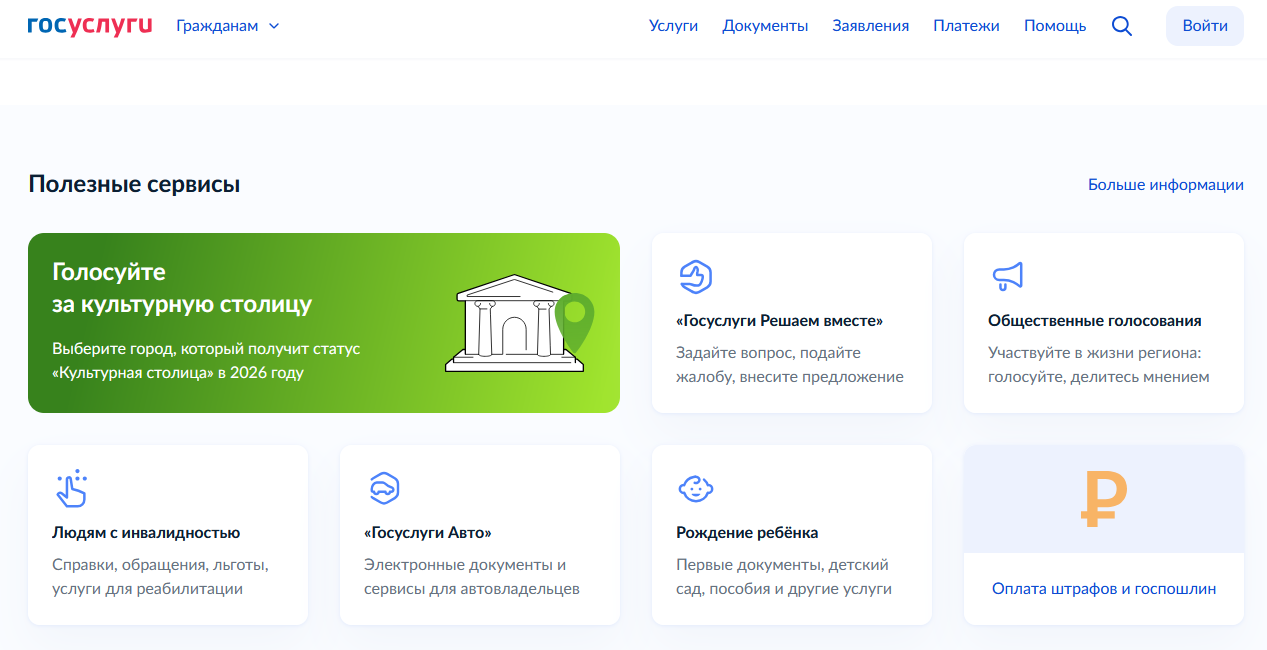1267x650 pixels.
Task: Click the hand touch accessibility icon
Action: [x=70, y=488]
